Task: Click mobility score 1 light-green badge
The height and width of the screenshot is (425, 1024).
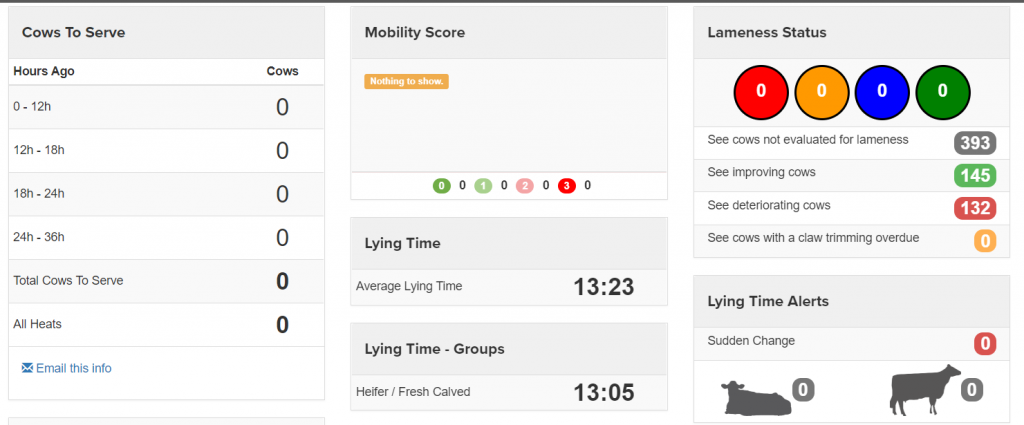Action: coord(483,185)
